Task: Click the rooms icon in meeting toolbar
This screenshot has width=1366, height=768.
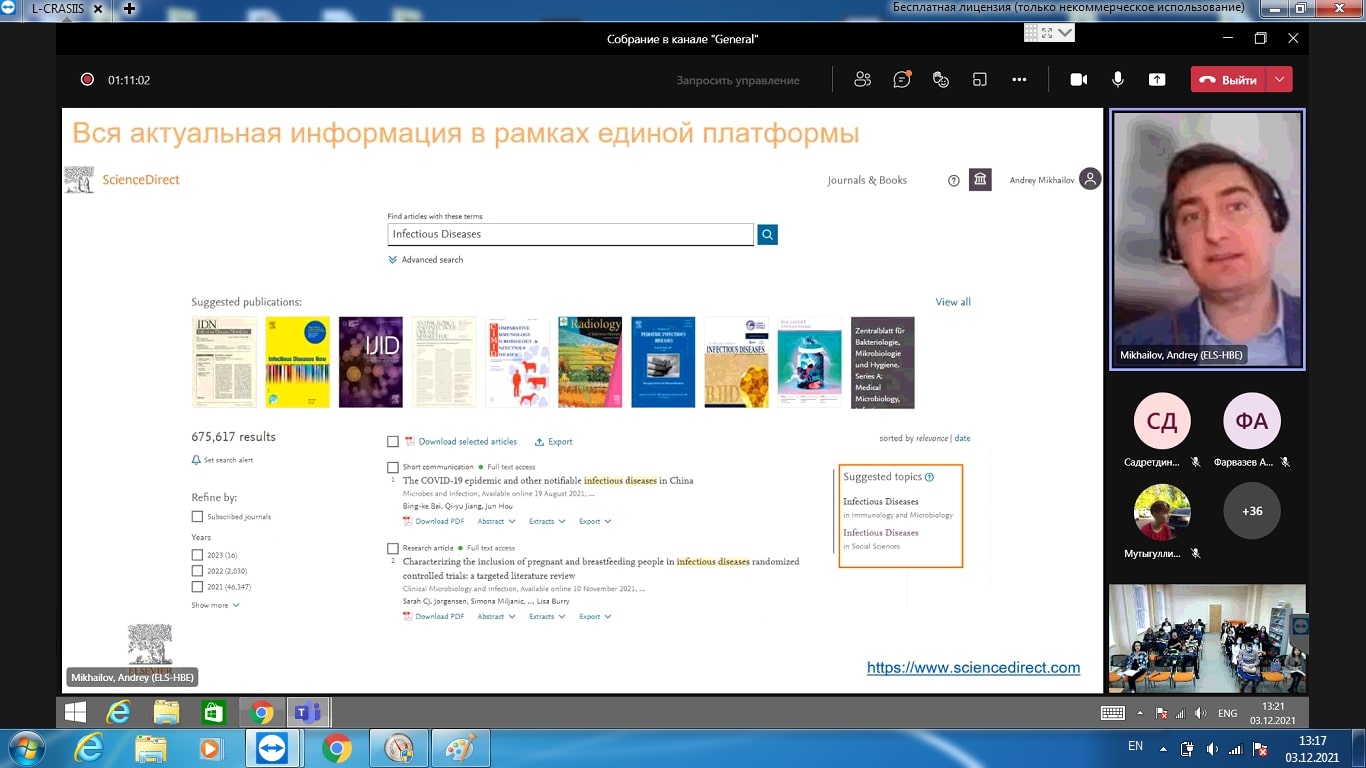Action: coord(980,80)
